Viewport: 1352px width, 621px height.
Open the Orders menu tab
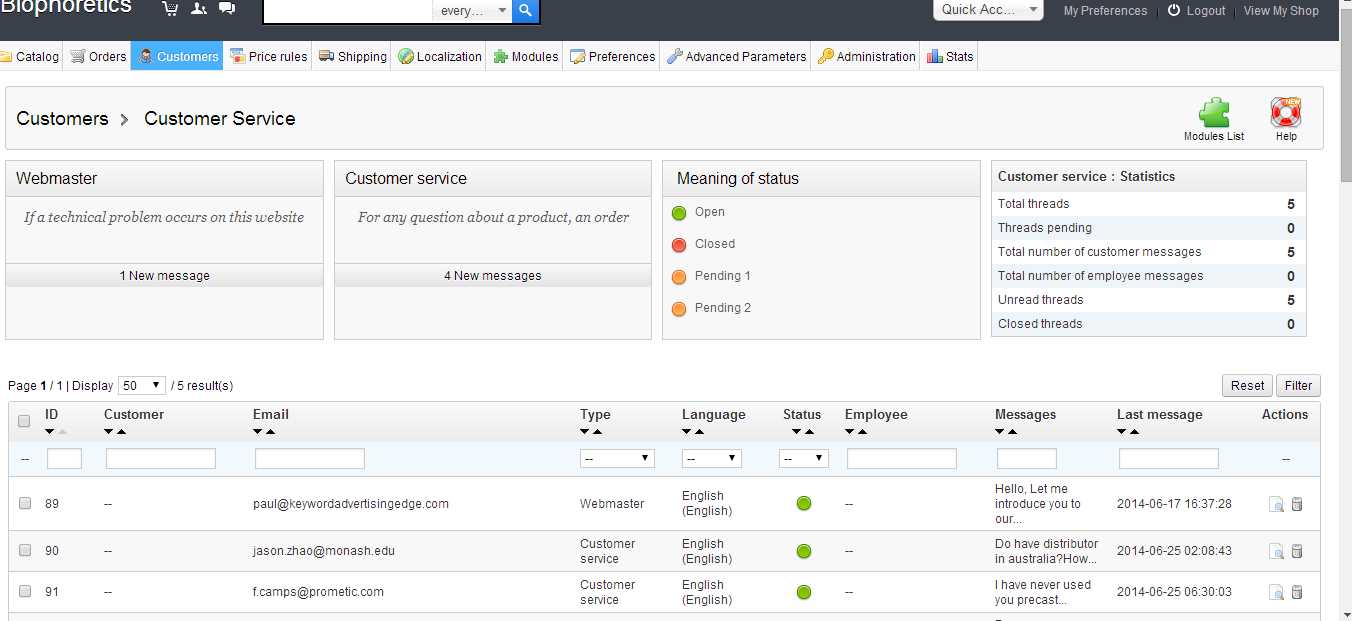coord(98,56)
